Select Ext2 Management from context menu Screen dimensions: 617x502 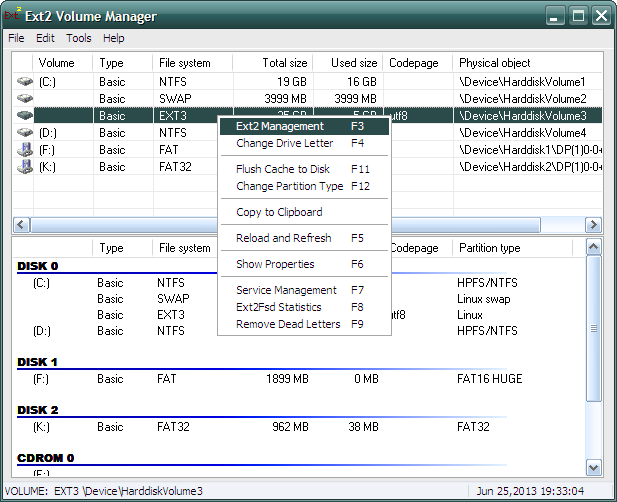280,127
